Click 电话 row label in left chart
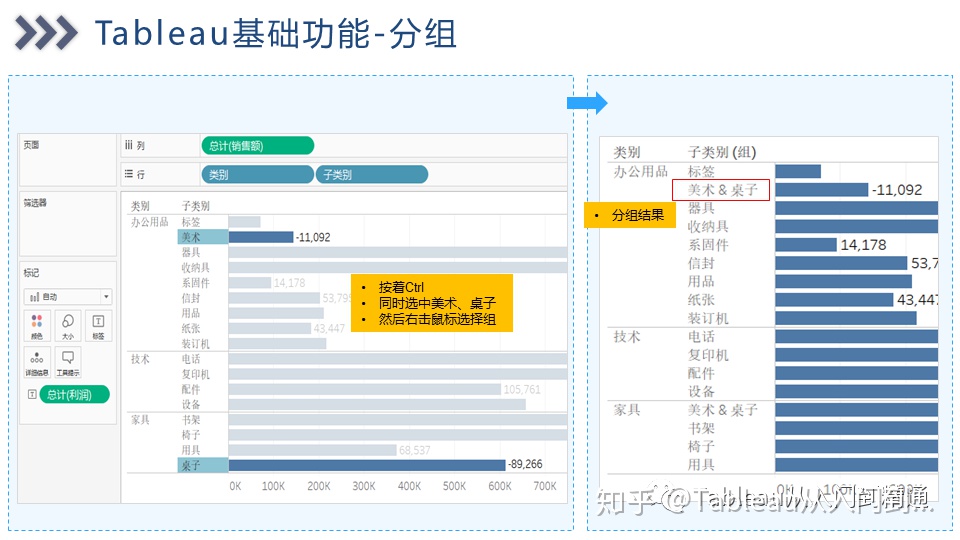Screen dimensions: 960x540 pyautogui.click(x=190, y=359)
